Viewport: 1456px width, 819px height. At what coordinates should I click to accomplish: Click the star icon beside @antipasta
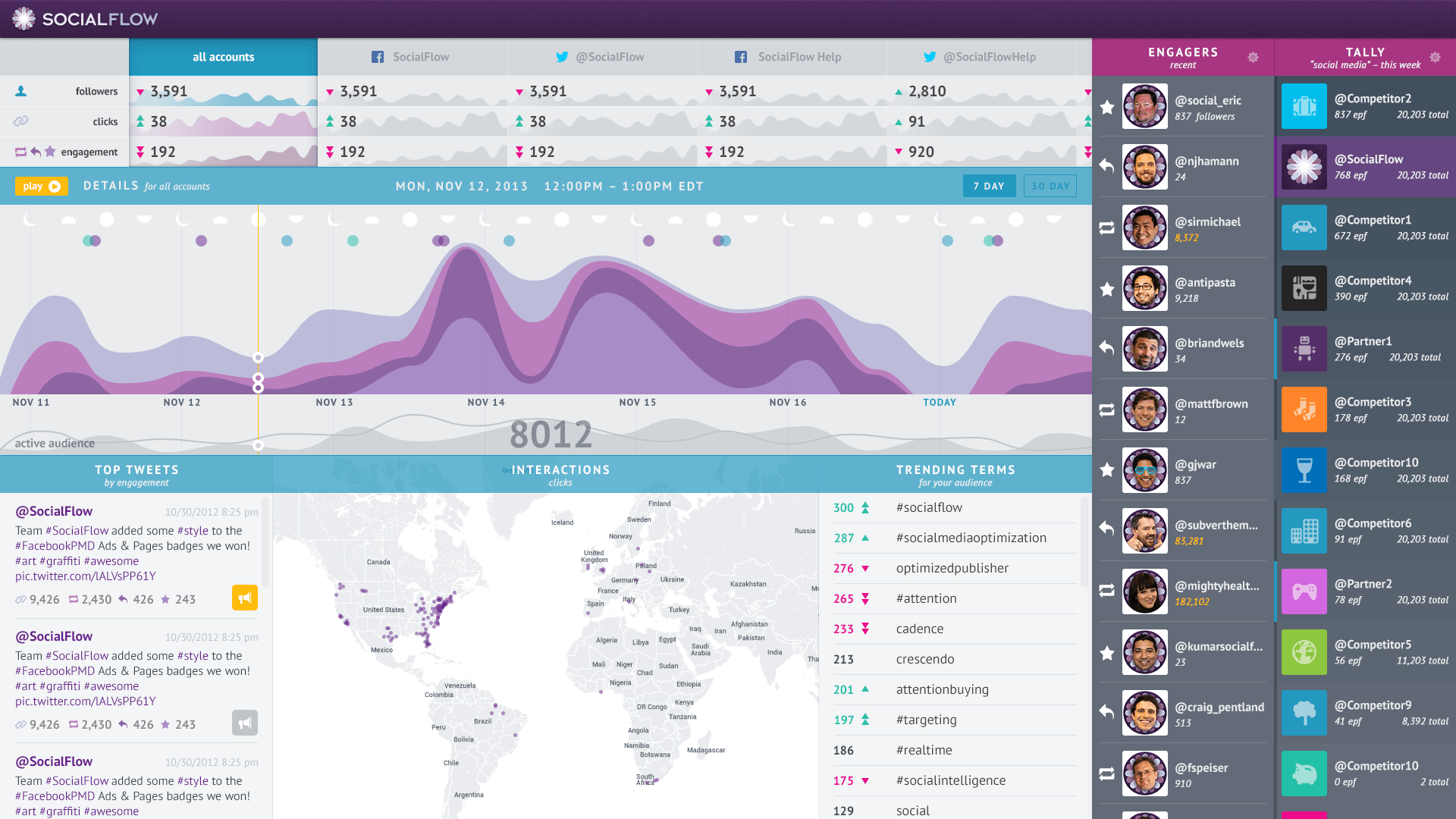pyautogui.click(x=1107, y=289)
